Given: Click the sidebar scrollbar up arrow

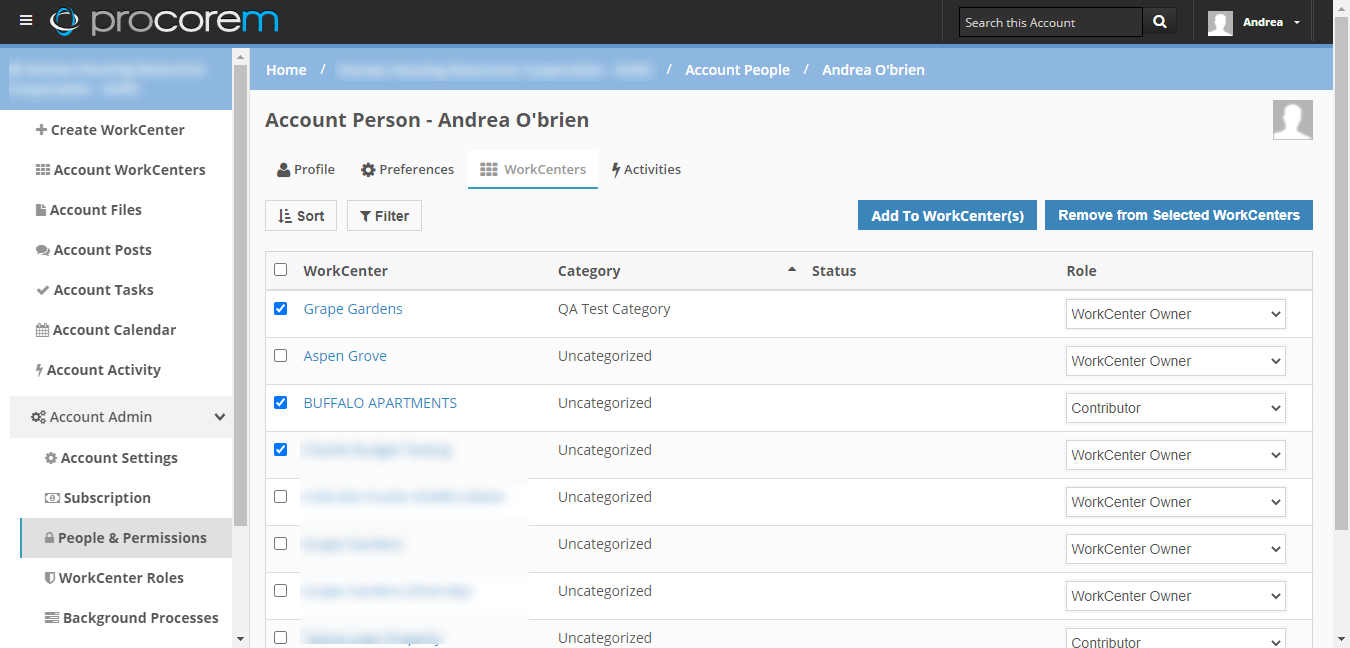Looking at the screenshot, I should point(240,55).
